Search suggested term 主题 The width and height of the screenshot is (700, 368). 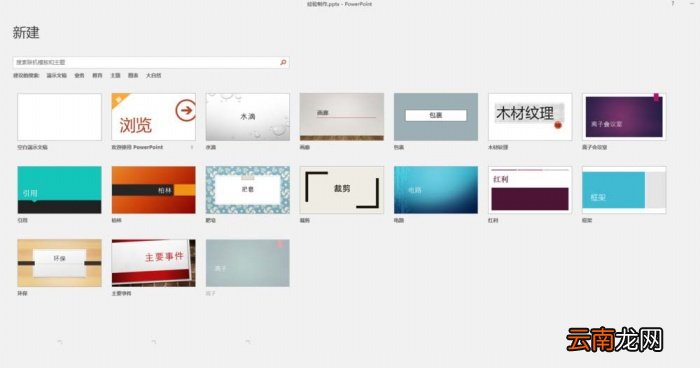tap(116, 75)
